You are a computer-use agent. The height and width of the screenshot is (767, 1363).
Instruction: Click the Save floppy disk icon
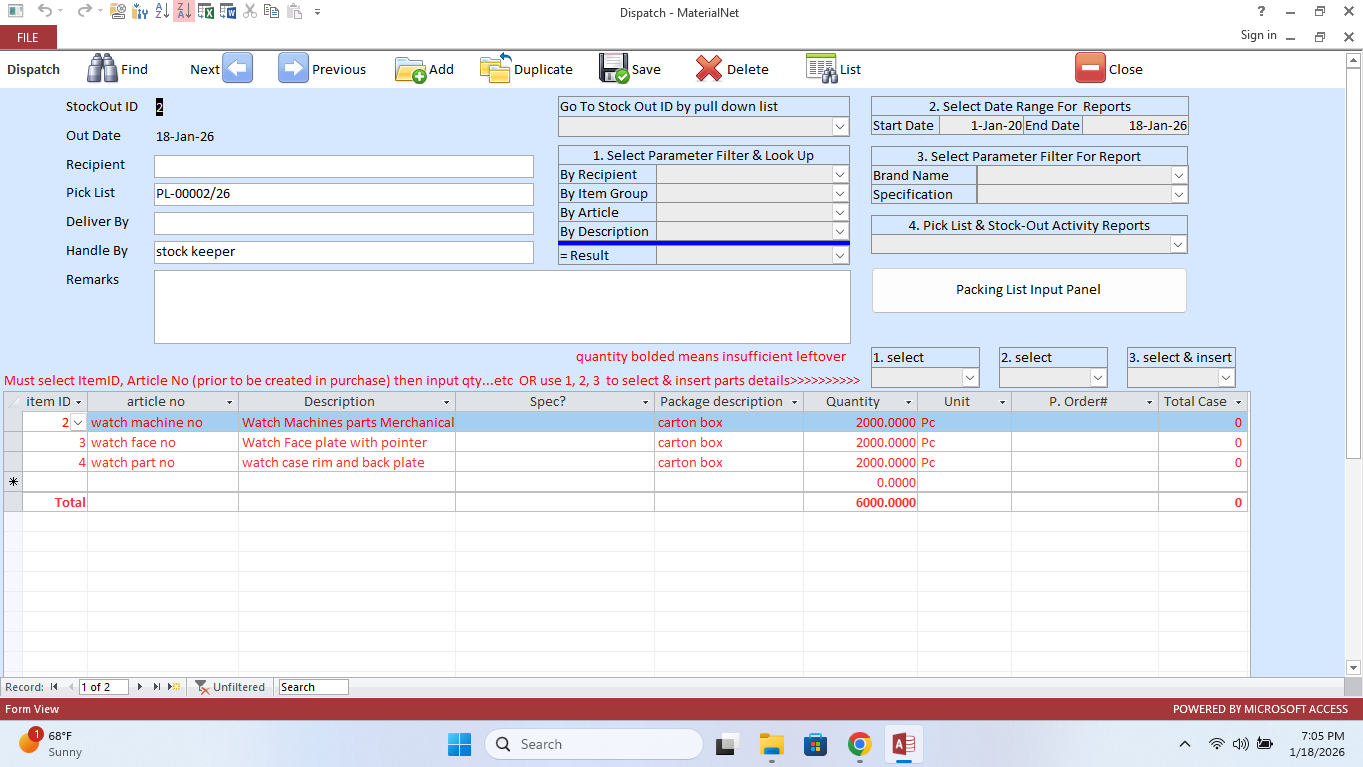[614, 68]
